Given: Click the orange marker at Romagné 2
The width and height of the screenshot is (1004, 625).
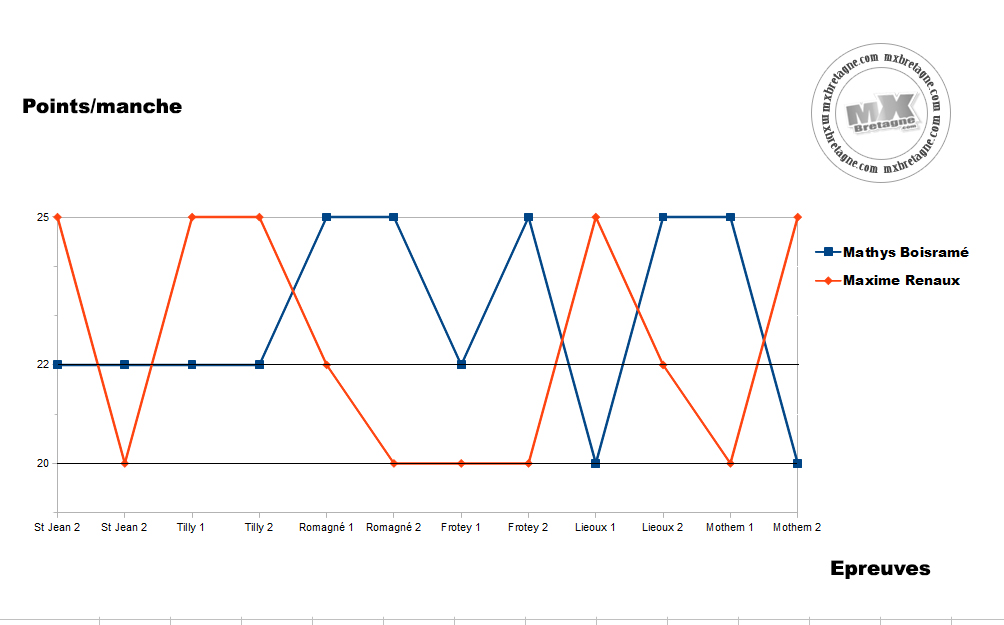Looking at the screenshot, I should [394, 463].
